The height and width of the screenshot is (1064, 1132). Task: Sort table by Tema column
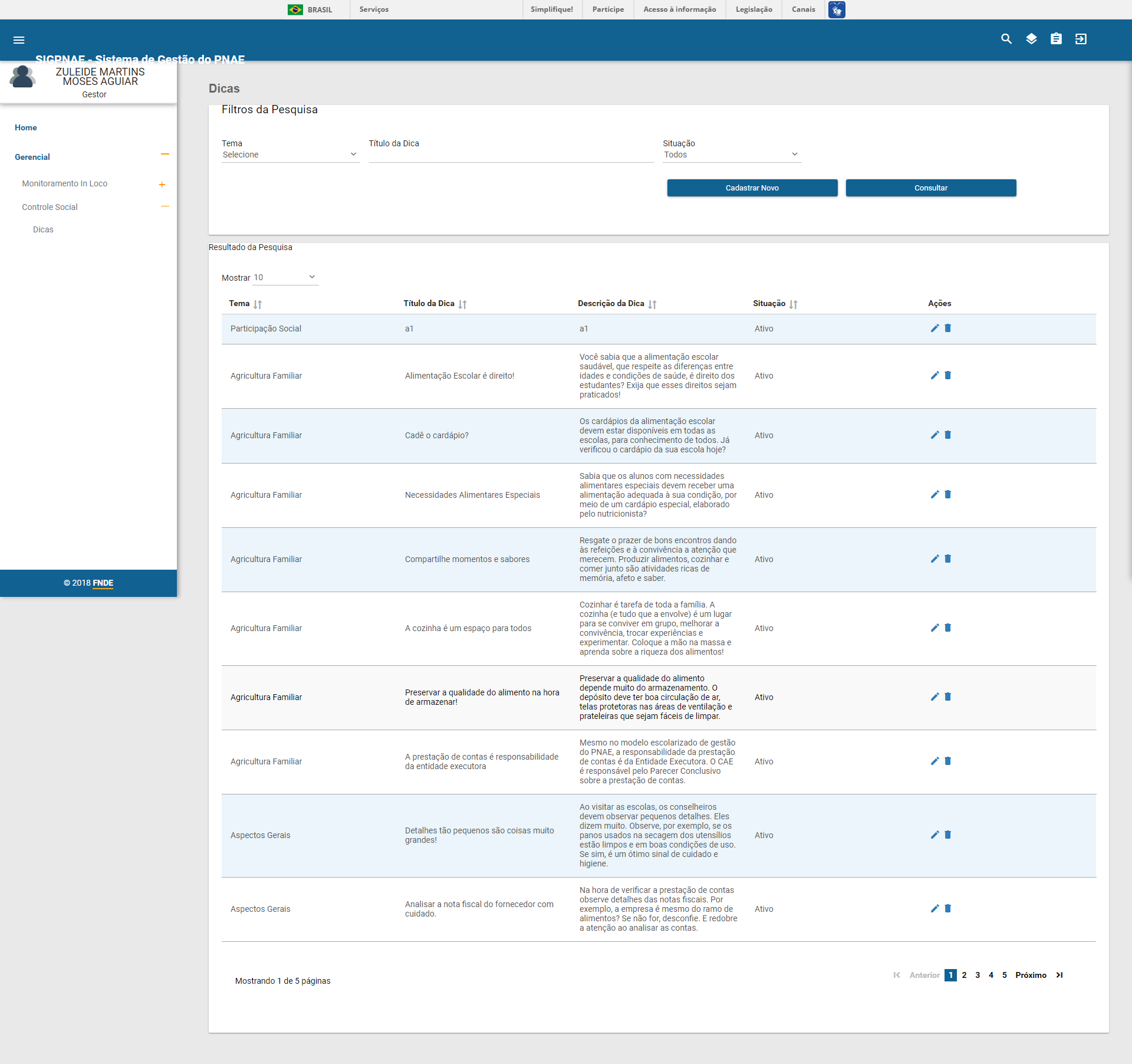(258, 304)
